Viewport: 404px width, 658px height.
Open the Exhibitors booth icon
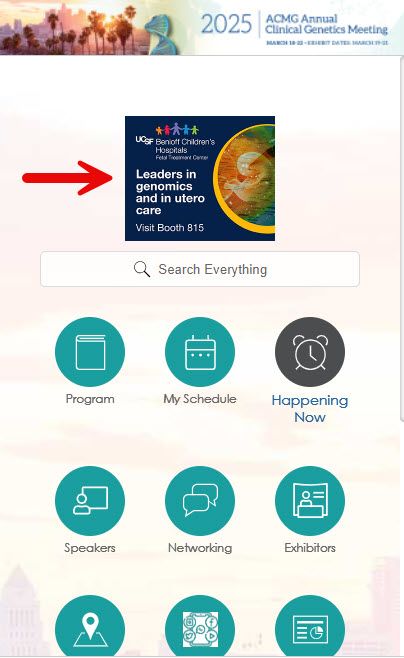310,501
